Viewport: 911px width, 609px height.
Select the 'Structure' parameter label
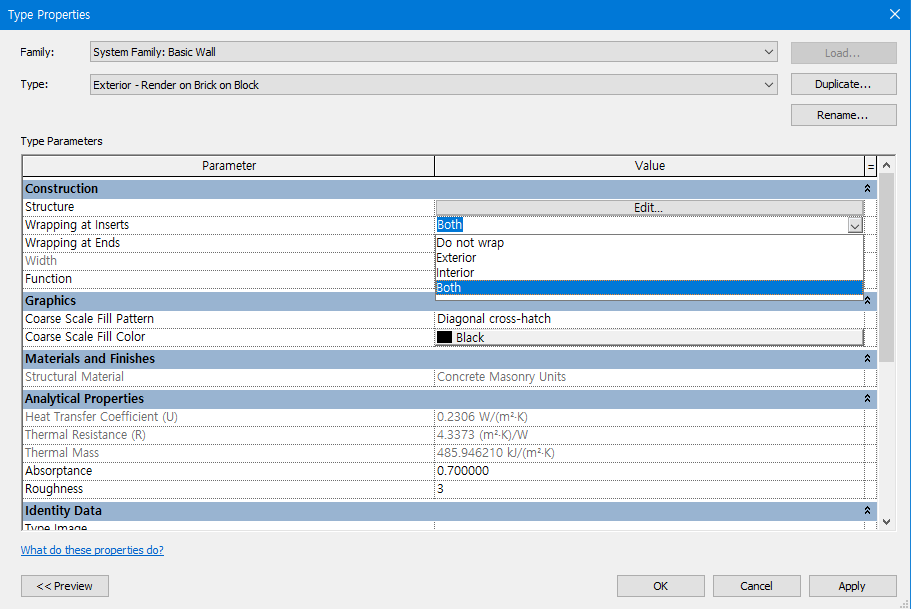[x=49, y=207]
